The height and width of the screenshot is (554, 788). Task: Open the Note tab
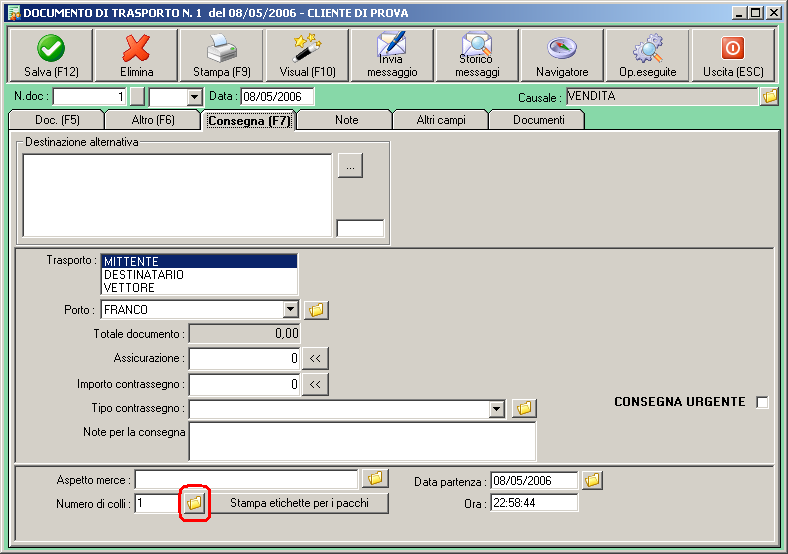(346, 120)
